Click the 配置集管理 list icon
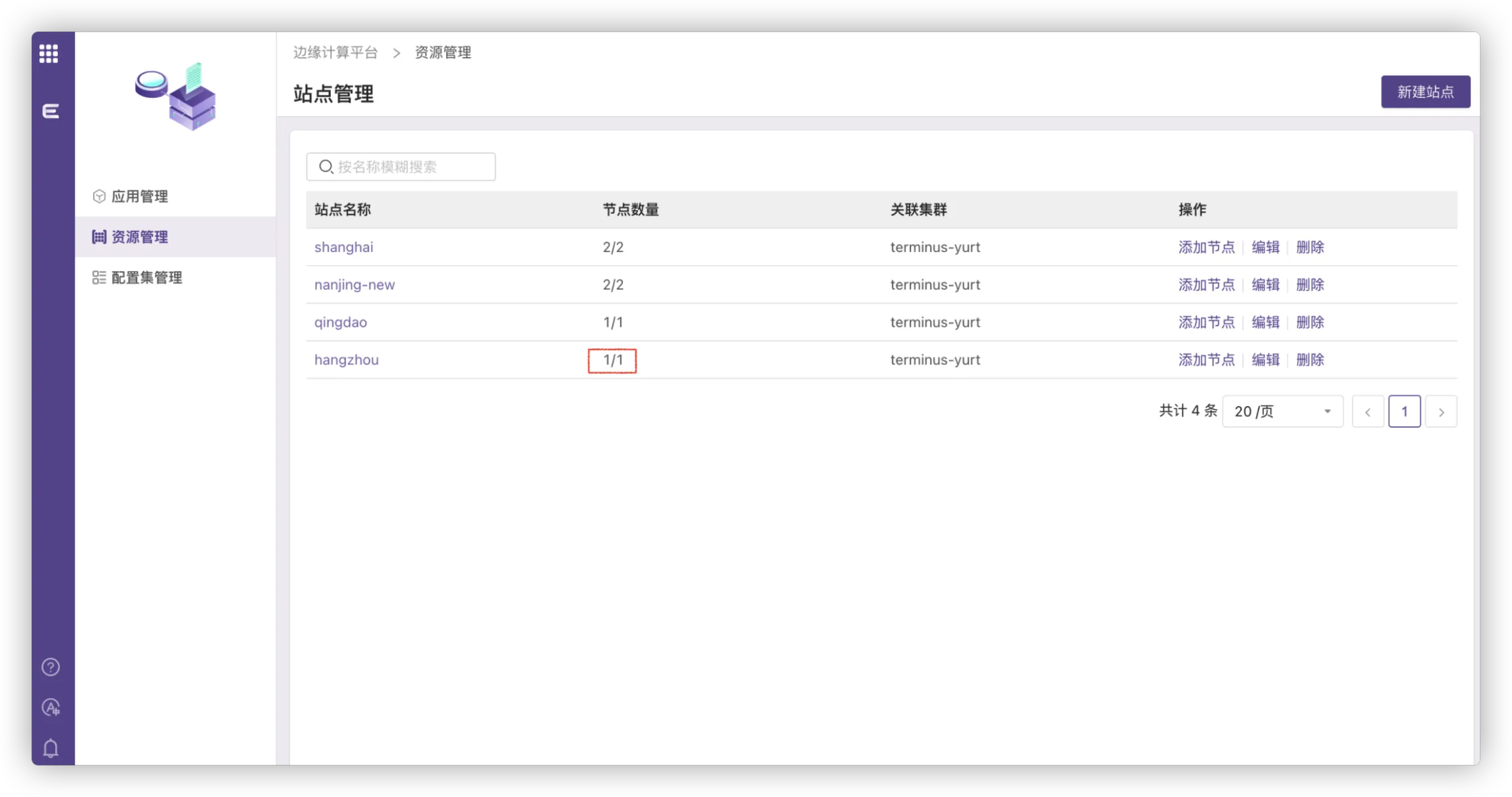This screenshot has height=797, width=1512. point(99,277)
